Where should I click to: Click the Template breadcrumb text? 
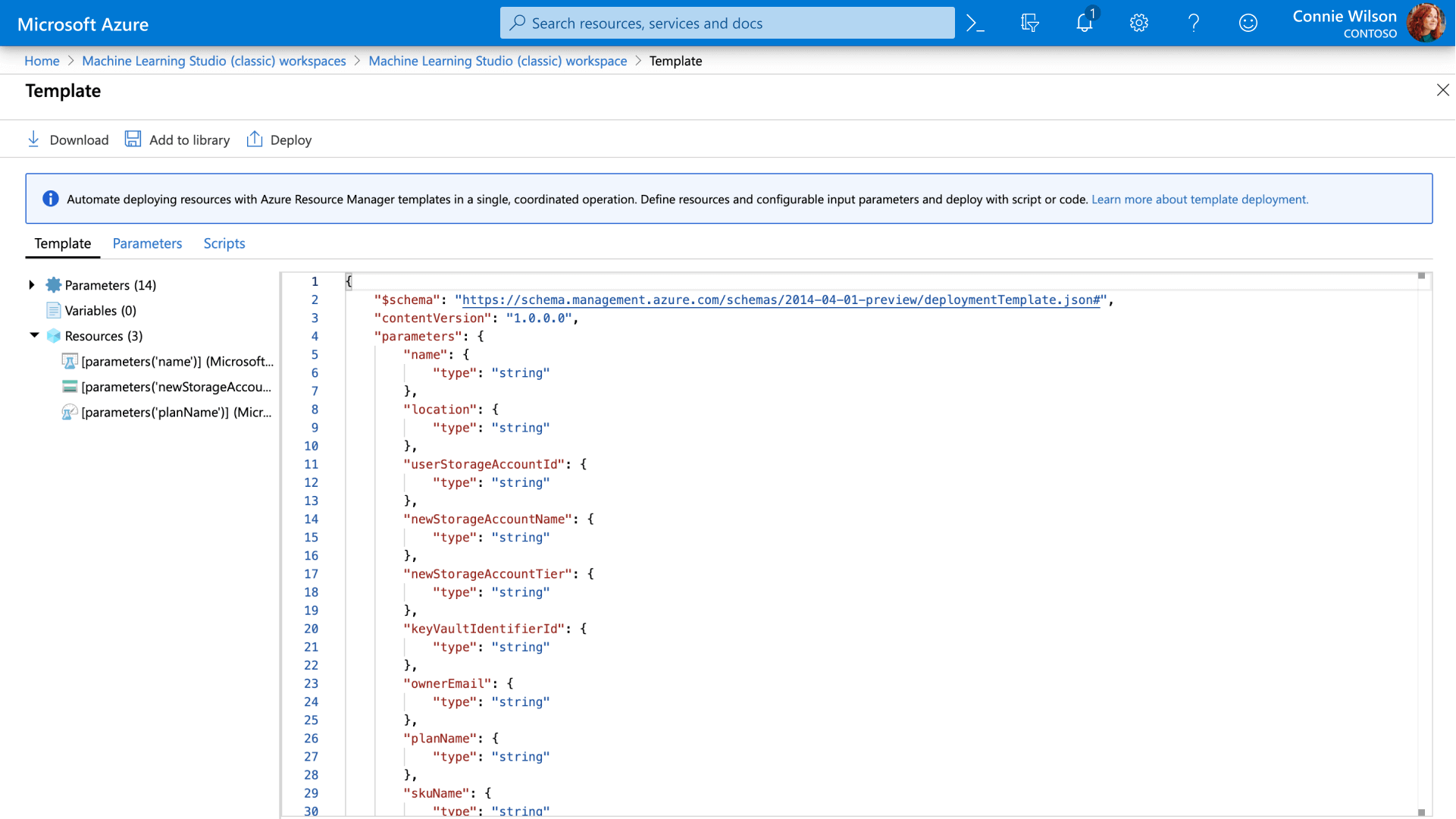(x=675, y=61)
